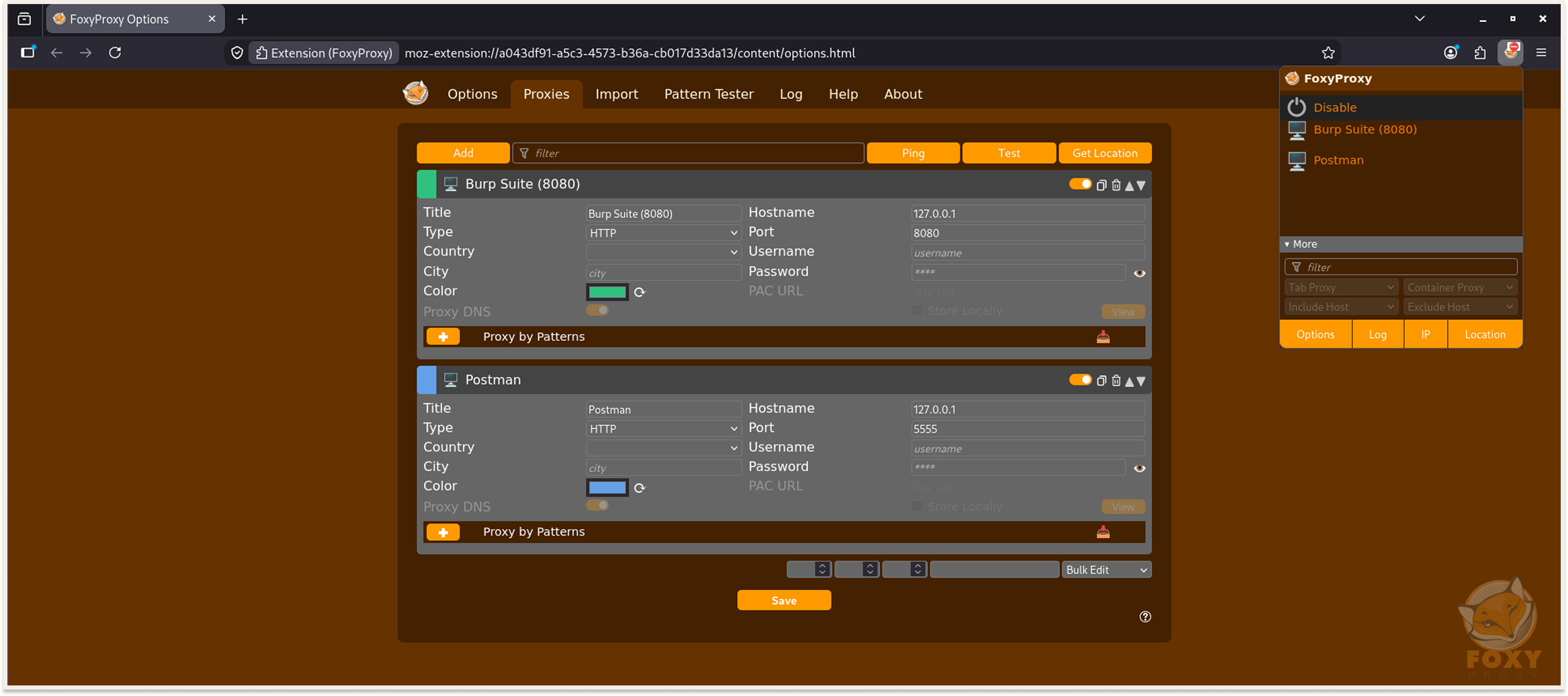This screenshot has width=1568, height=696.
Task: Open the Tab Proxy dropdown in popup
Action: pyautogui.click(x=1341, y=287)
